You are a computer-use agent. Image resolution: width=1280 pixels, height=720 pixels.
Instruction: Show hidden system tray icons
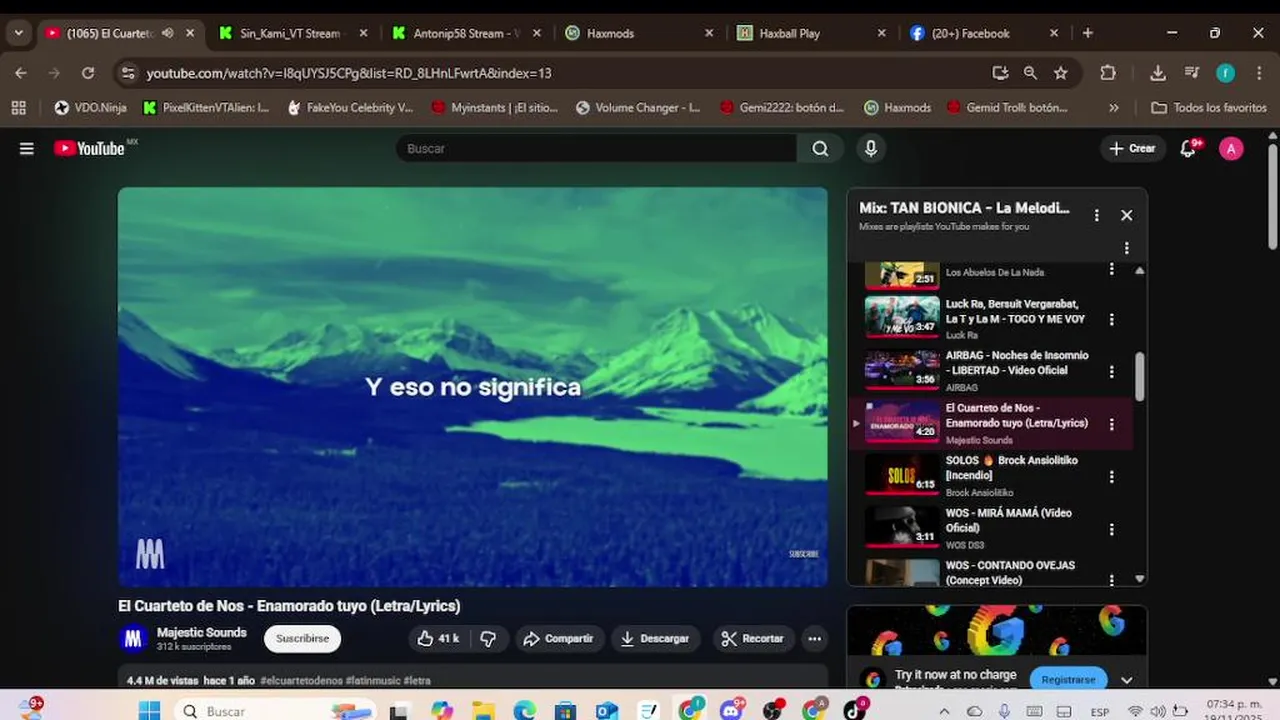click(944, 711)
